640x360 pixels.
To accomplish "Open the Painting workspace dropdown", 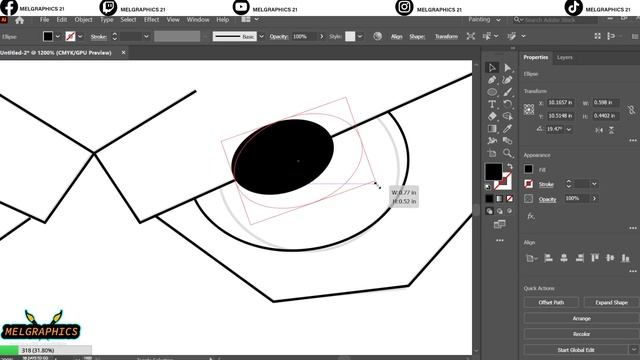I will [484, 20].
